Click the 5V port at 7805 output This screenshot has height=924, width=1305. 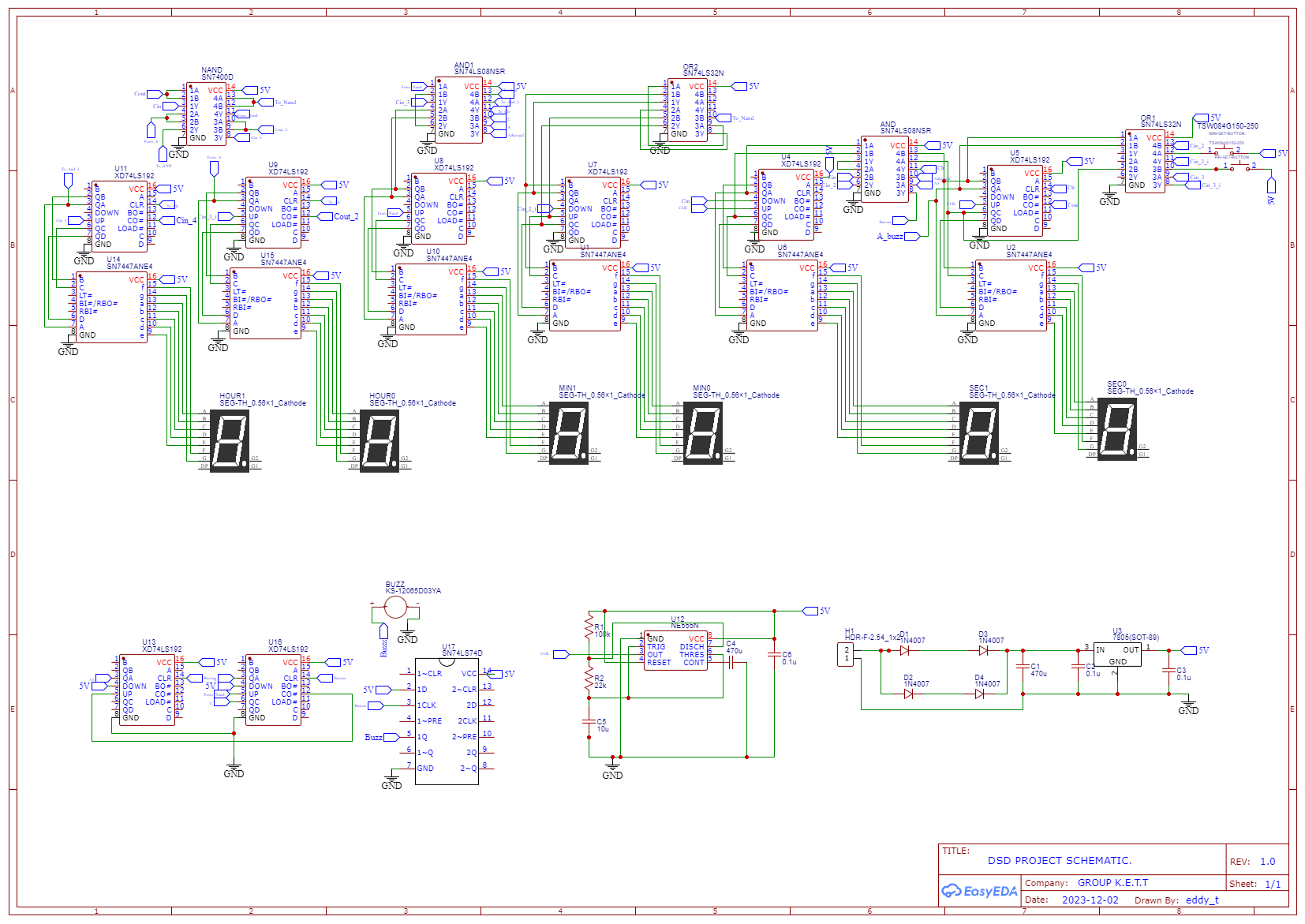pos(1195,650)
